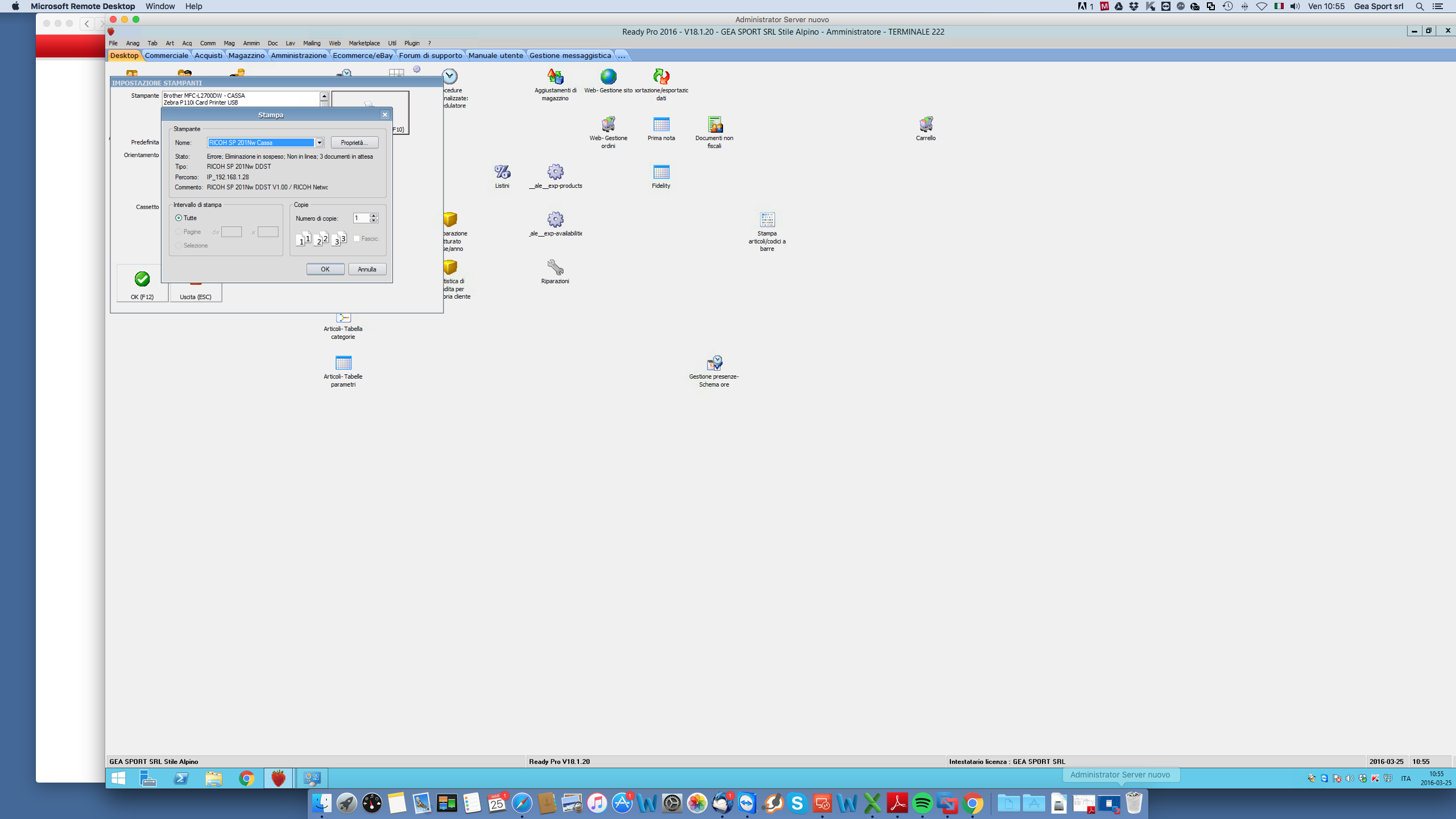Open Documenti non fiscali icon
The image size is (1456, 819).
click(714, 124)
